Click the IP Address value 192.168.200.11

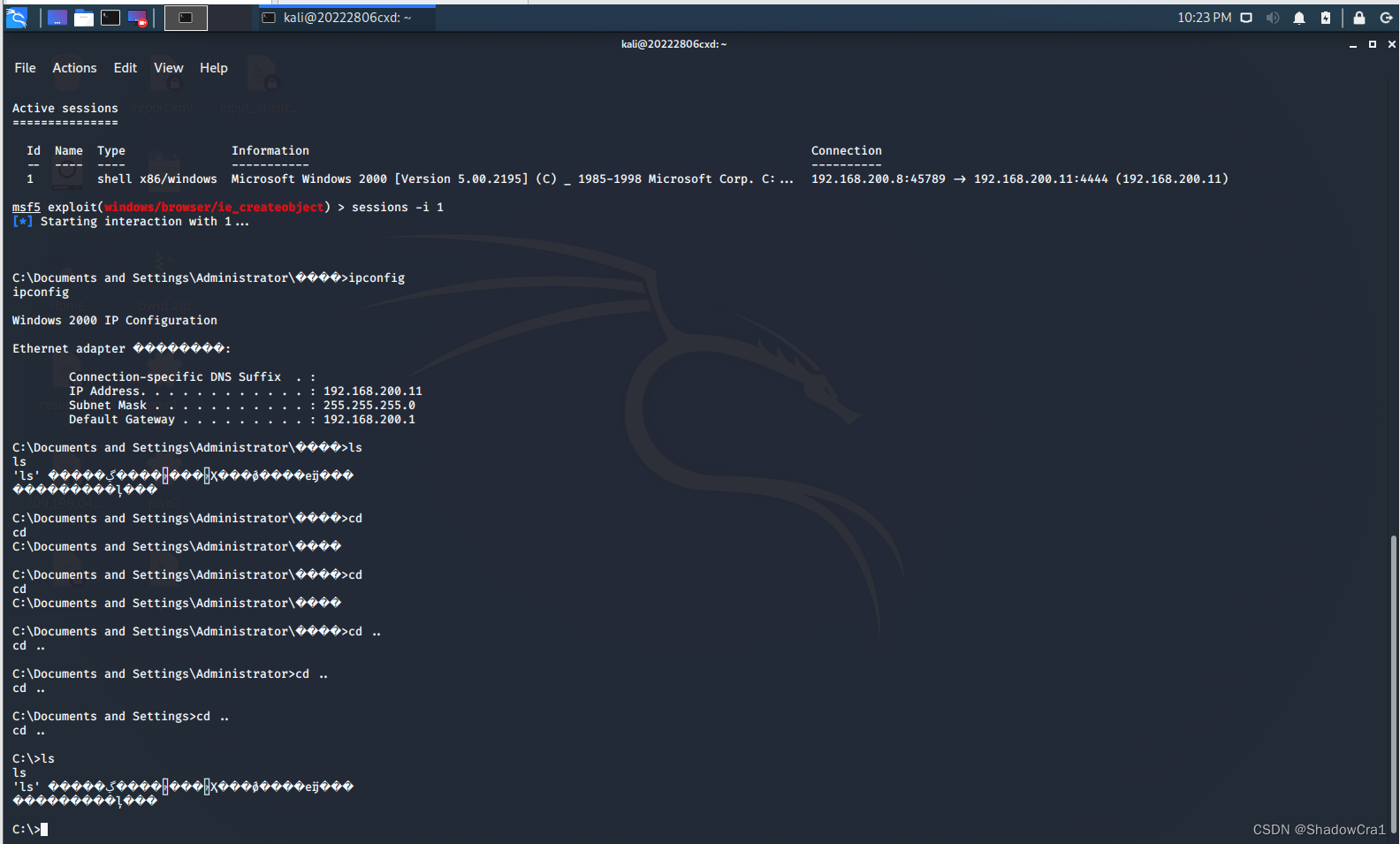(x=373, y=391)
